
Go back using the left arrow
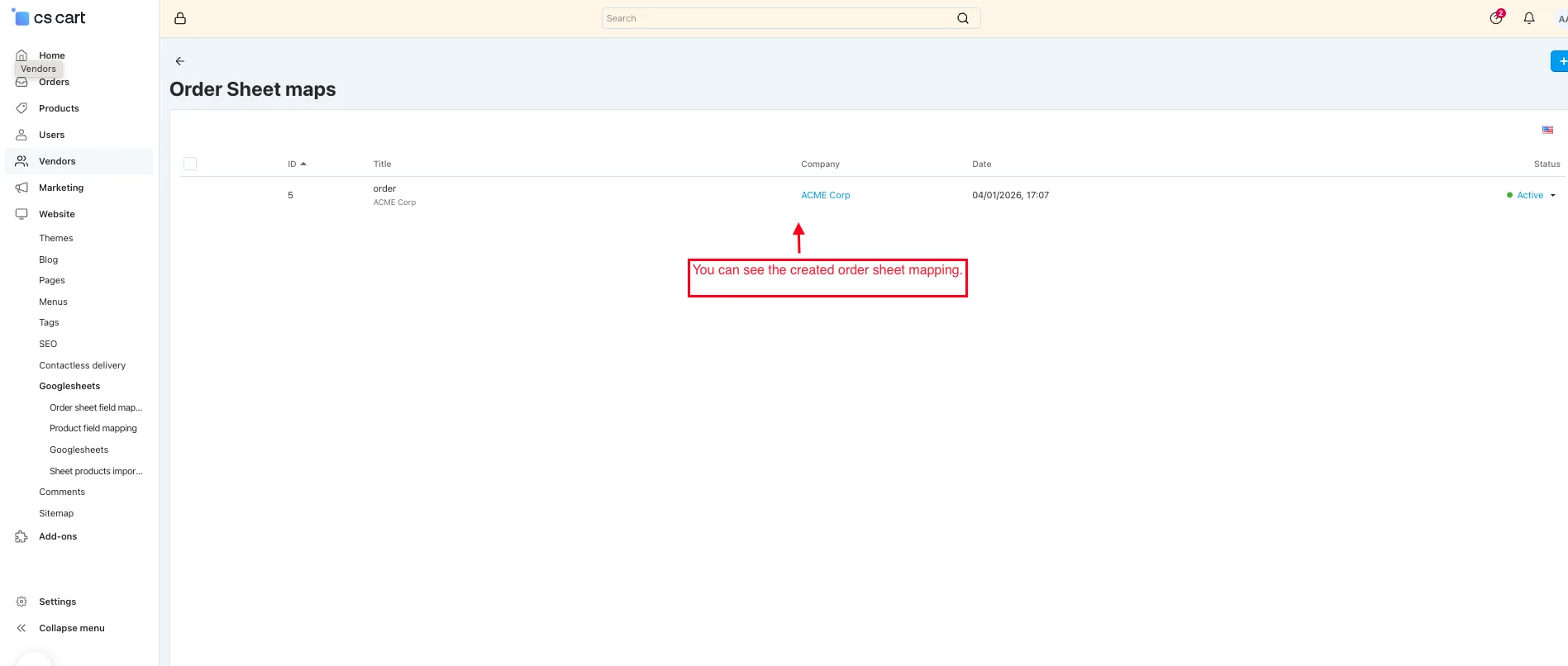(180, 61)
